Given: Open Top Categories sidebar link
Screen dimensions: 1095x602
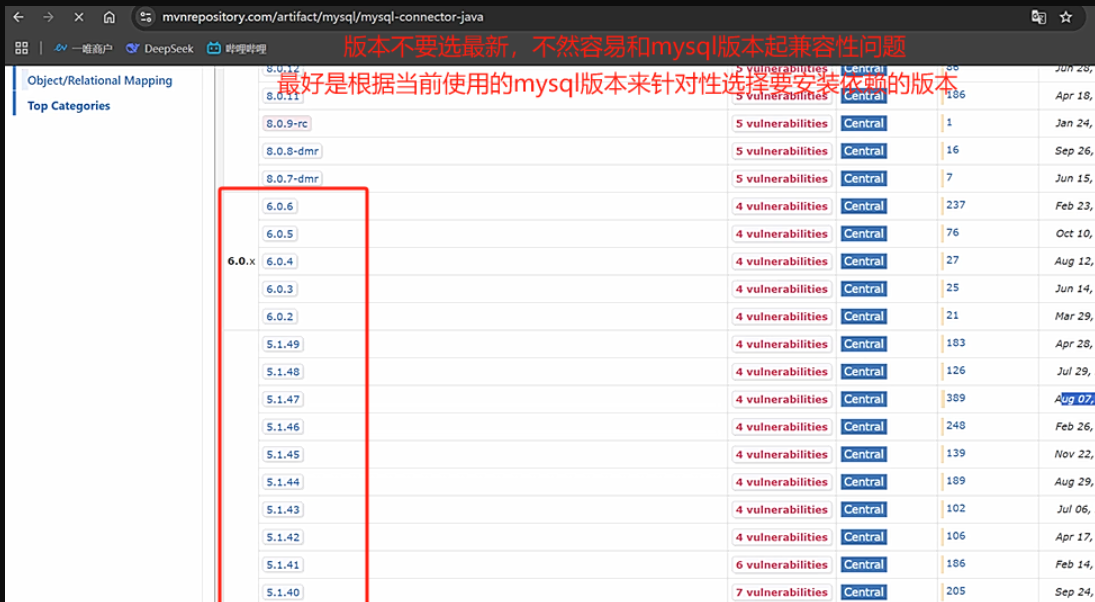Looking at the screenshot, I should click(68, 105).
